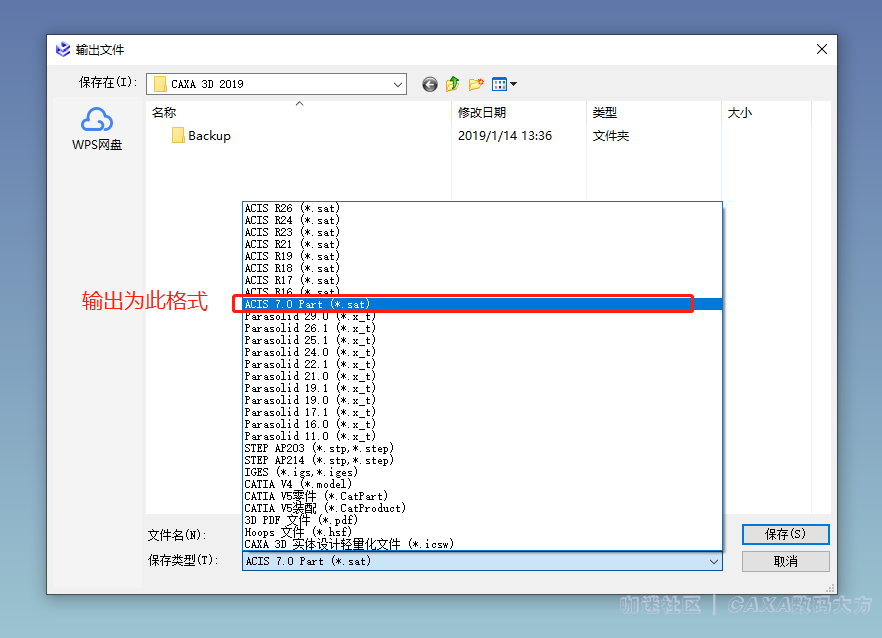Screen dimensions: 882x638
Task: Pick Parasolid 26.1 (*.x_t) format
Action: coord(482,328)
